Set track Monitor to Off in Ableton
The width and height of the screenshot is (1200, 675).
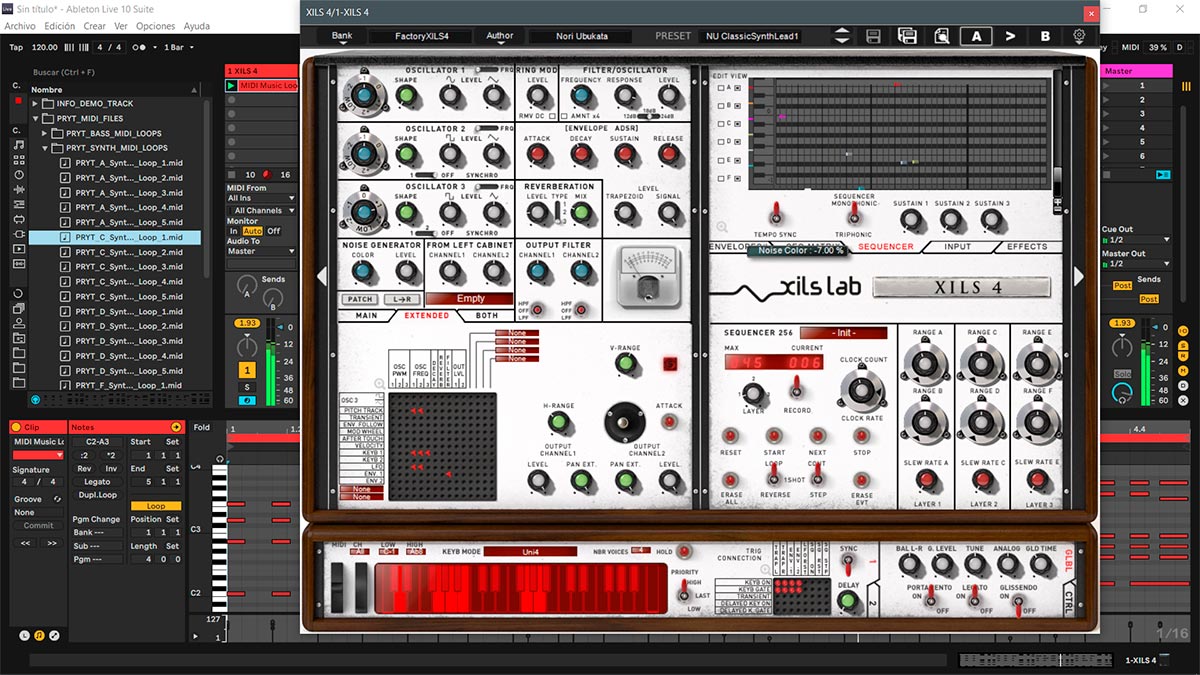point(273,231)
